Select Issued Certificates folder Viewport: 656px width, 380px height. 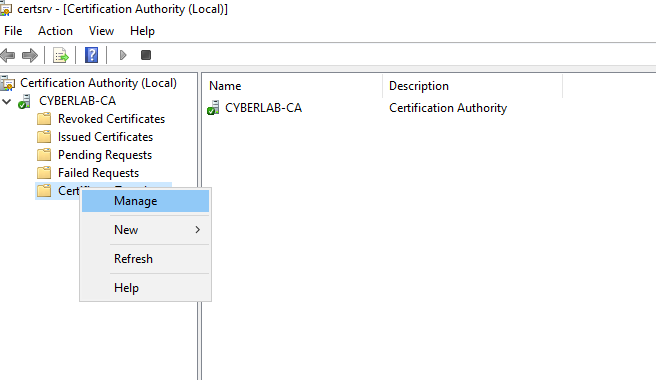[105, 137]
